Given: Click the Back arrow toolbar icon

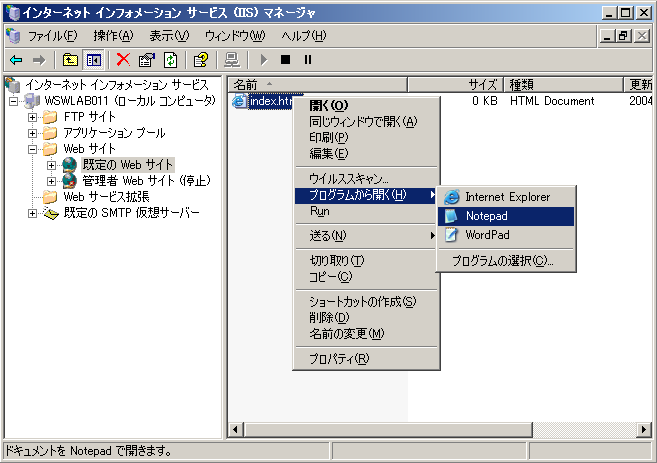Looking at the screenshot, I should tap(16, 60).
